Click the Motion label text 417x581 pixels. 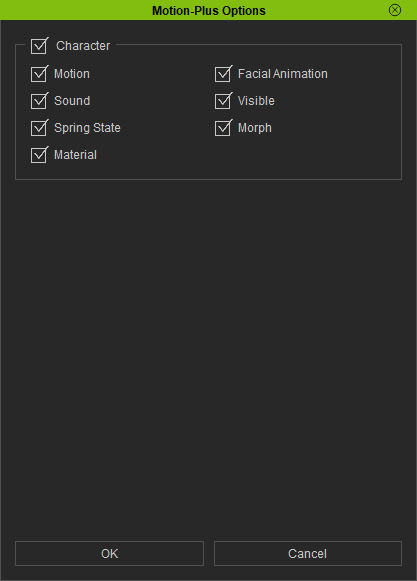[x=72, y=74]
